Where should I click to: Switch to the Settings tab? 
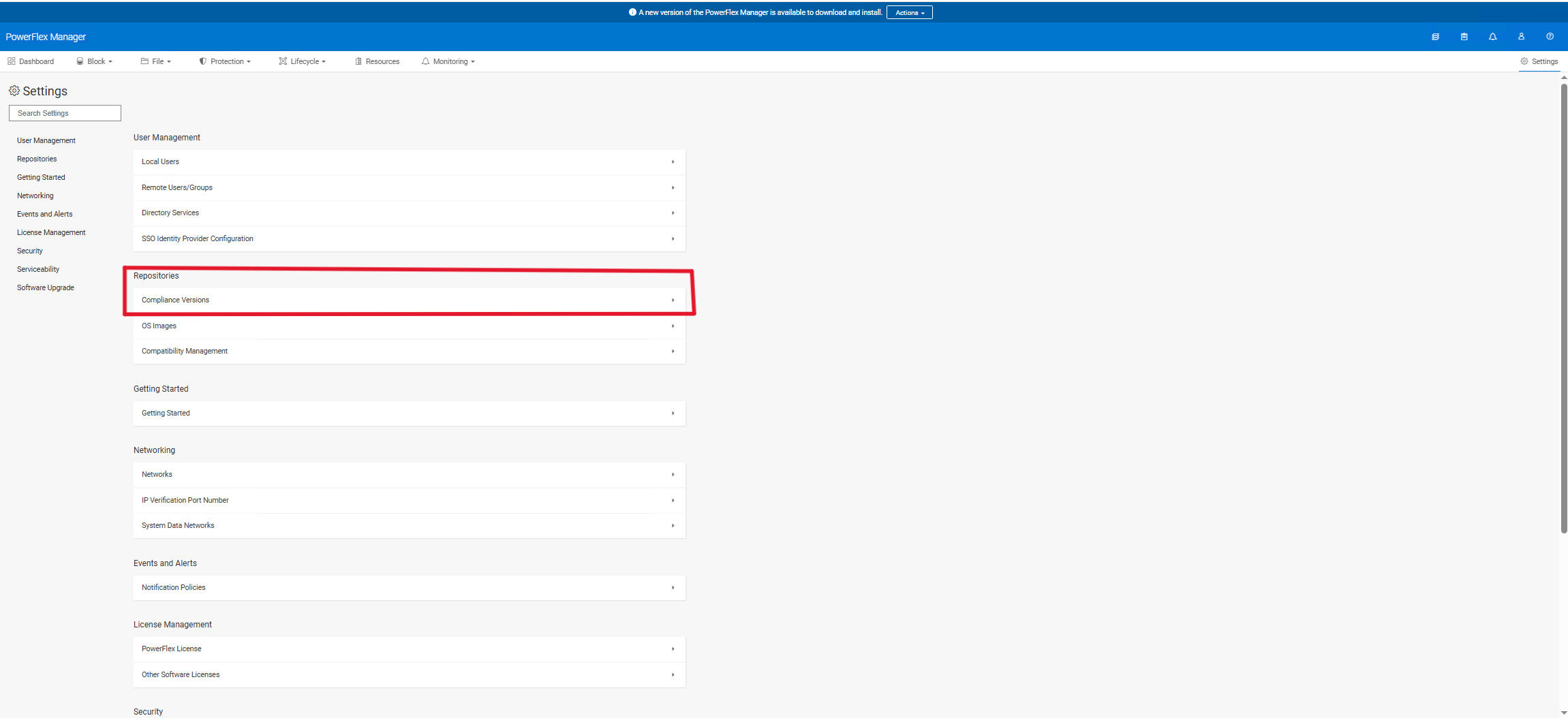click(1539, 61)
